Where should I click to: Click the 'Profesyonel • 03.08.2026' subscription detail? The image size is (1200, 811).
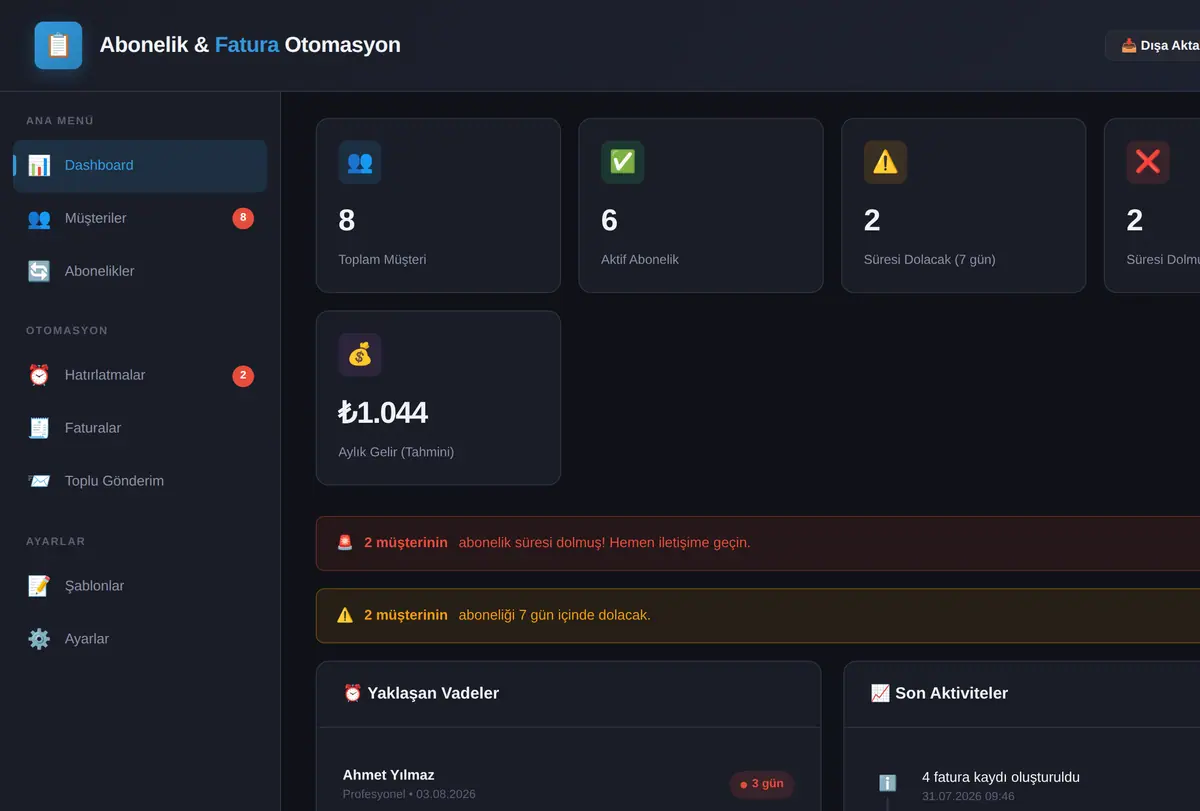pyautogui.click(x=409, y=795)
